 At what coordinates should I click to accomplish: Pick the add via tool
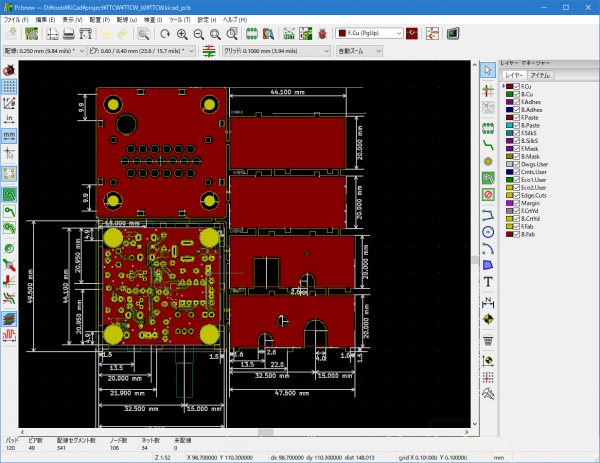(487, 160)
